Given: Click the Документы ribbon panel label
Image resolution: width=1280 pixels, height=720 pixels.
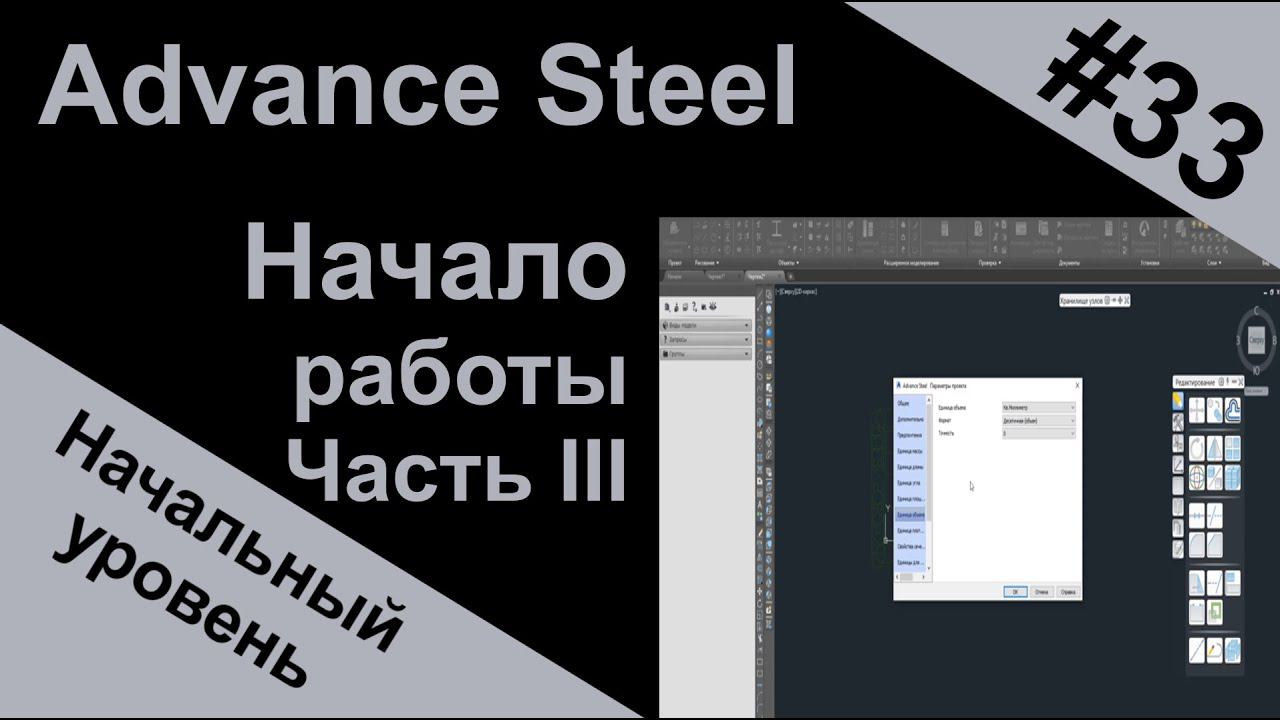Looking at the screenshot, I should point(1070,262).
